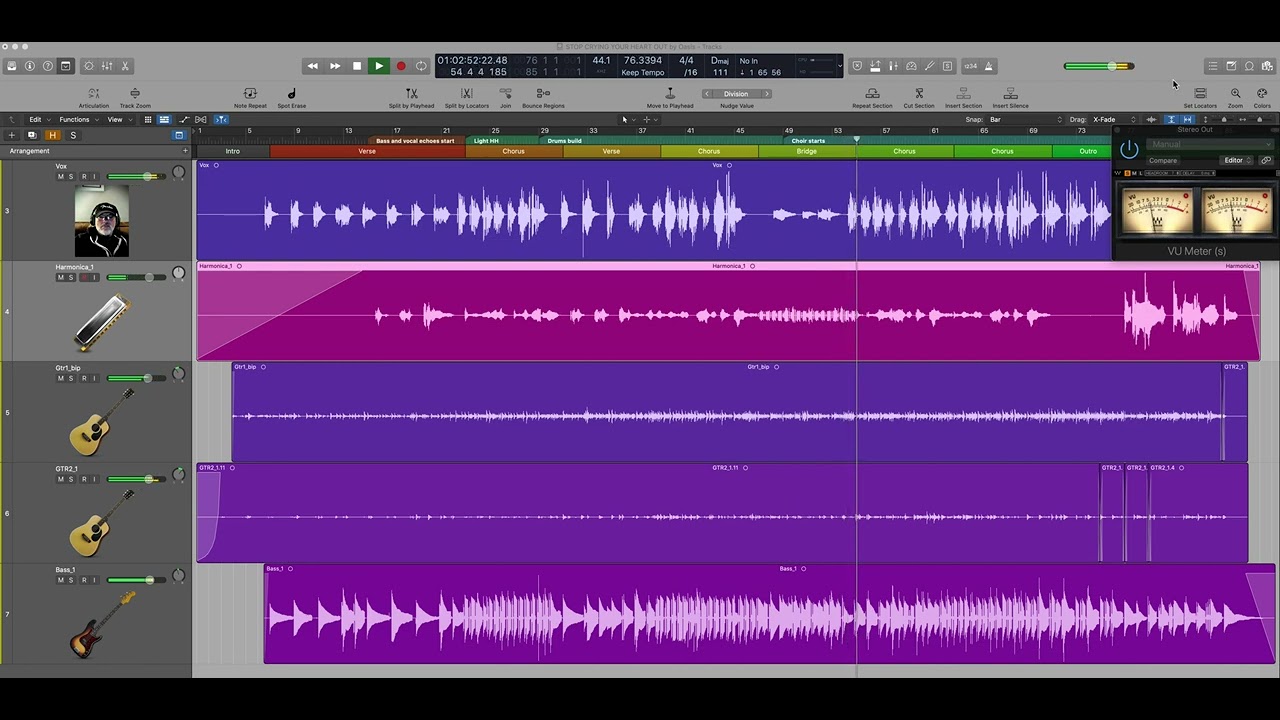Open Quick Help question-mark icon
1280x720 pixels.
point(47,66)
